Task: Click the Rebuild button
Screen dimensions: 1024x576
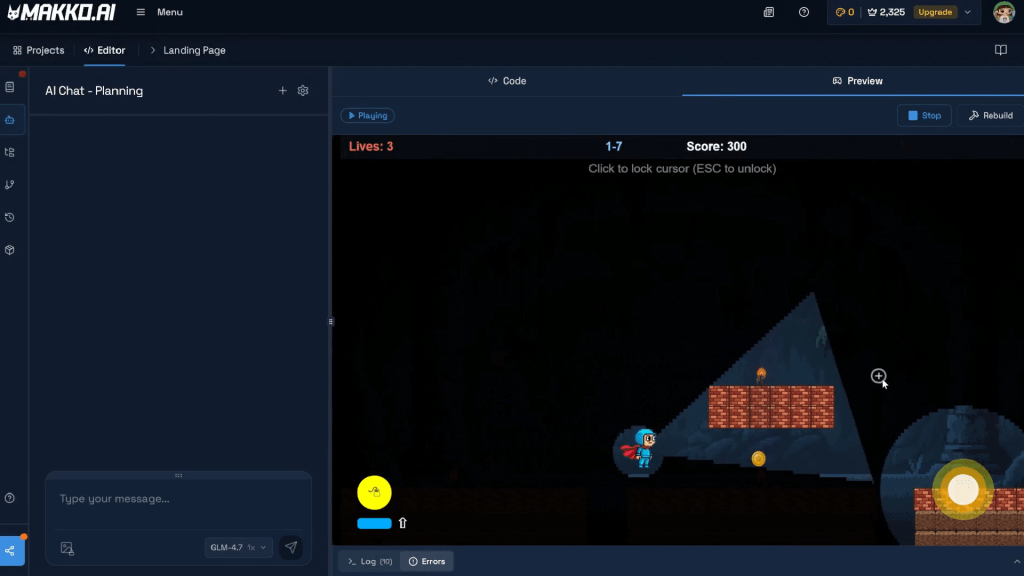Action: (x=990, y=115)
